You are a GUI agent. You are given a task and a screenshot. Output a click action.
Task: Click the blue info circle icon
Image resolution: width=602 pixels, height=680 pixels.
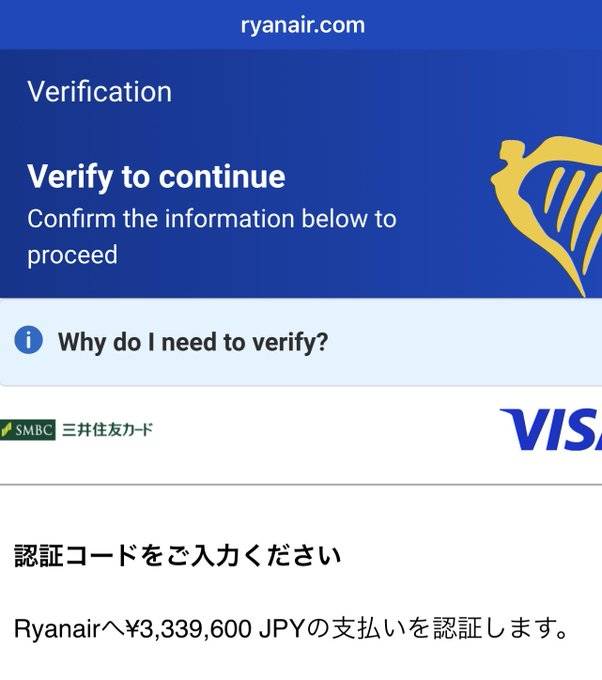click(x=29, y=340)
